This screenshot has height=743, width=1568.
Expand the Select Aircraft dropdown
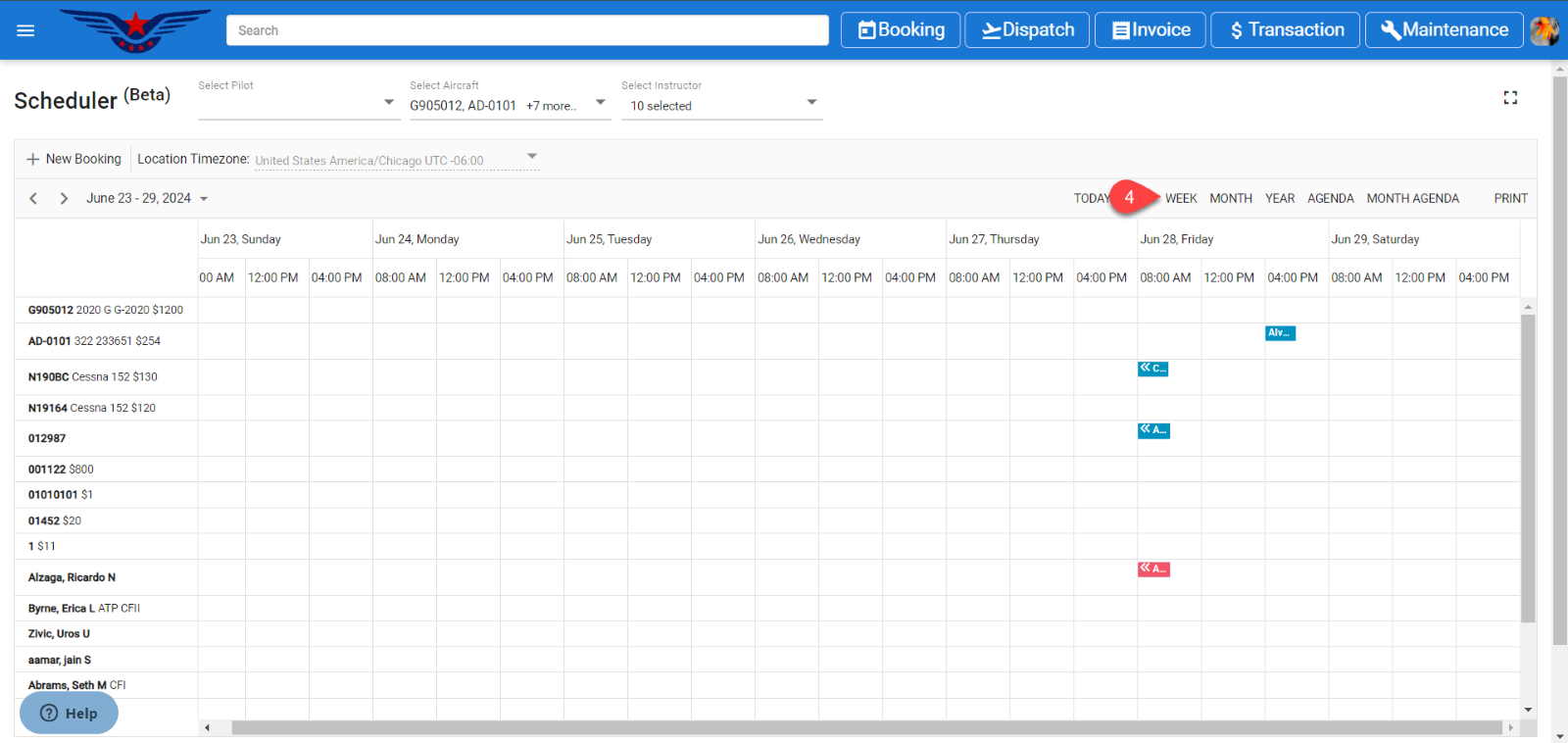click(510, 105)
